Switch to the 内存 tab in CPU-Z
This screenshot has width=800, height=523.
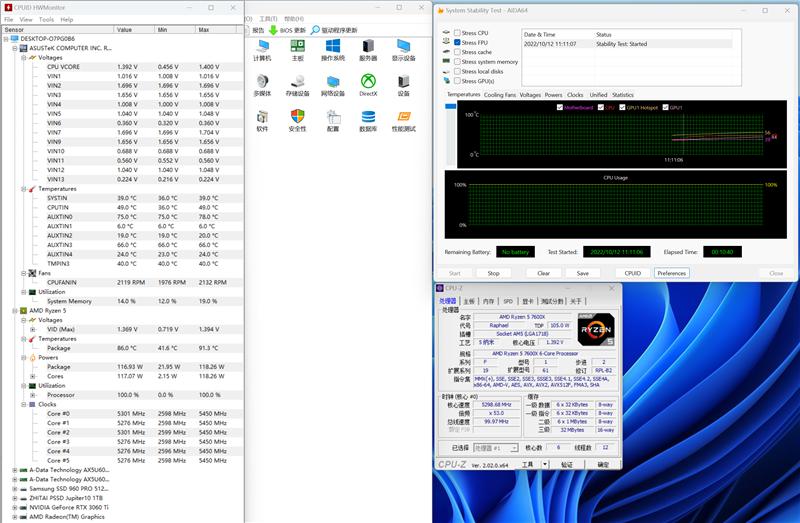(x=488, y=301)
